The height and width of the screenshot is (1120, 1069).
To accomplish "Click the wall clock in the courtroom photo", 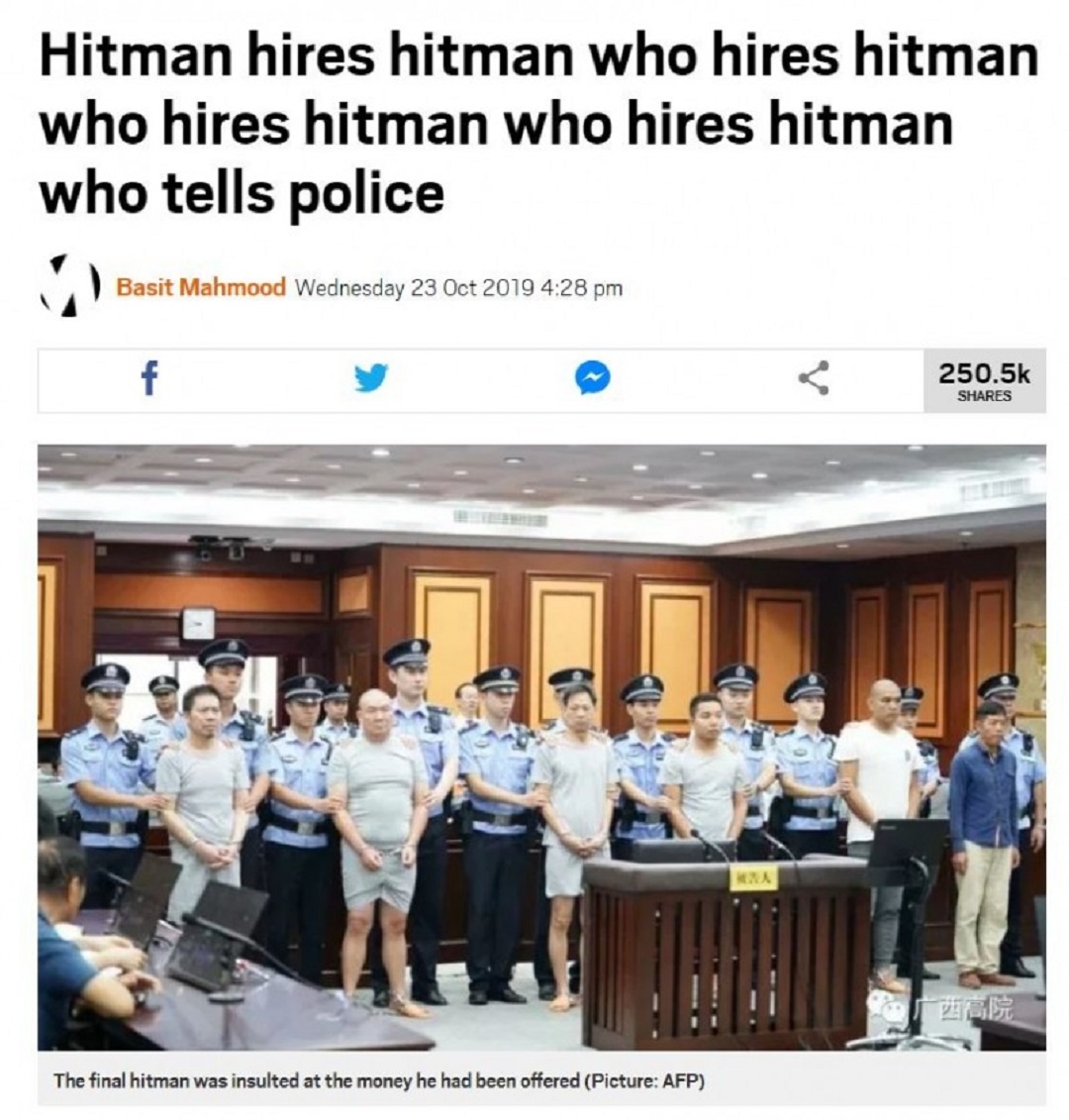I will point(198,624).
